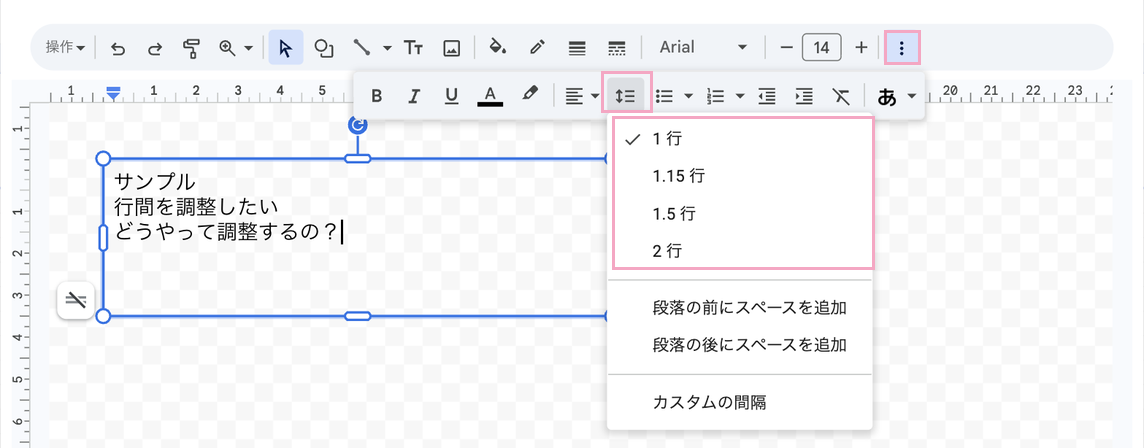The width and height of the screenshot is (1144, 448).
Task: Click the text fitting options icon beside the box
Action: pos(75,300)
